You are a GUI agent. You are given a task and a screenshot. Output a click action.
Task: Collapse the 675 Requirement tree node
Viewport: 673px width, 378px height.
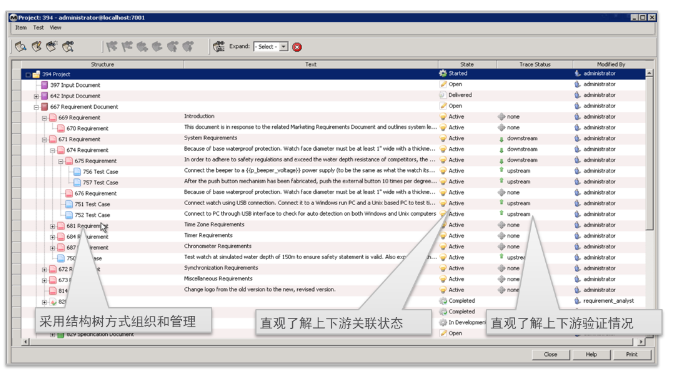[61, 161]
